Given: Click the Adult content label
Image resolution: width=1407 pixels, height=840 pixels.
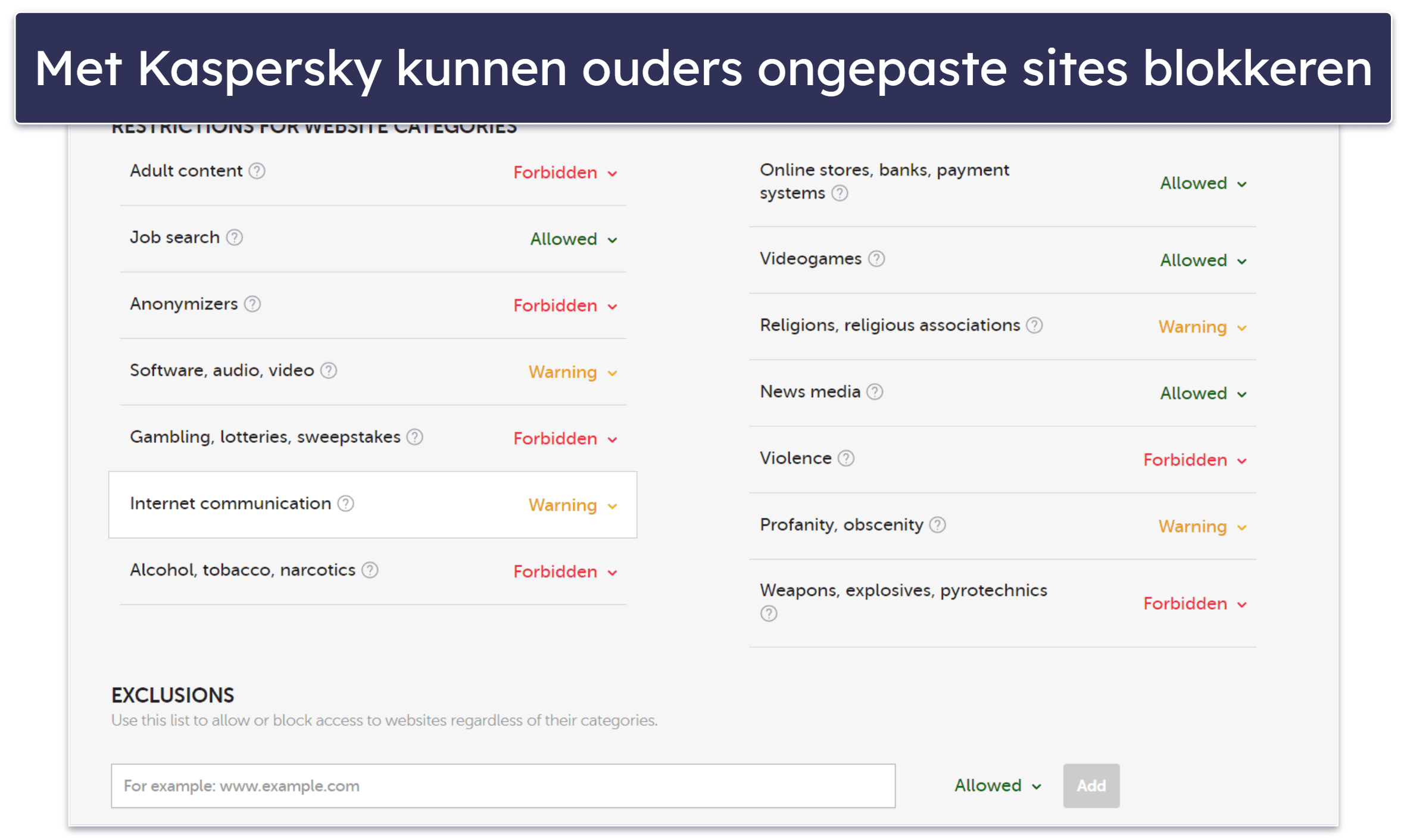Looking at the screenshot, I should pos(186,171).
